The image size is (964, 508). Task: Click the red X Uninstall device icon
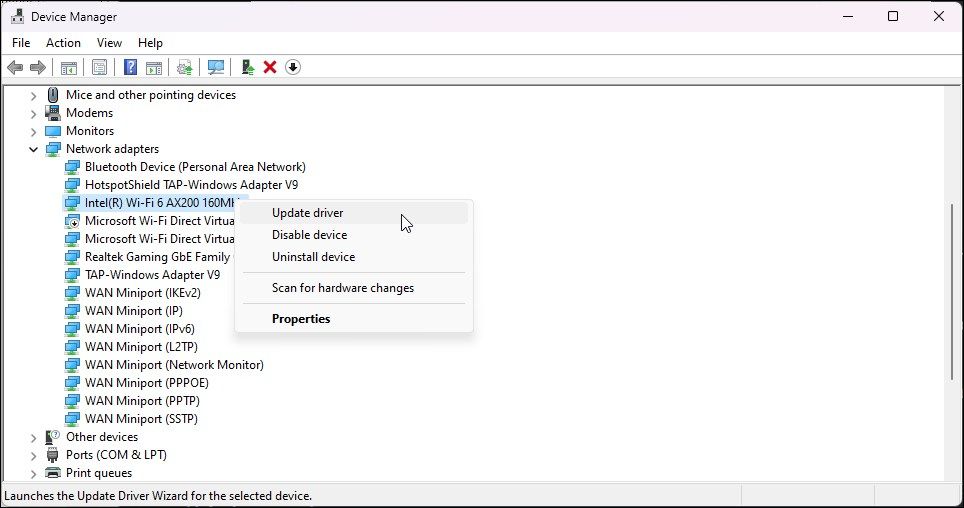[x=270, y=67]
